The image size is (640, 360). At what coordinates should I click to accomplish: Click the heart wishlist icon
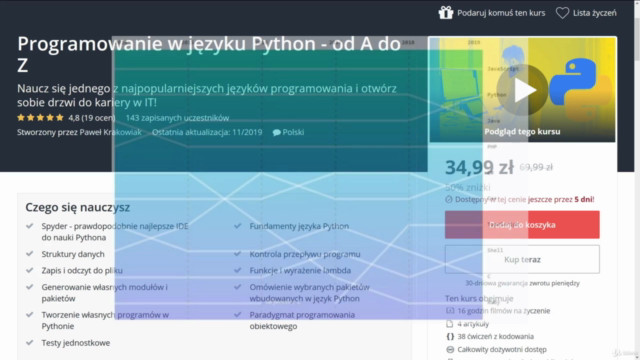562,13
